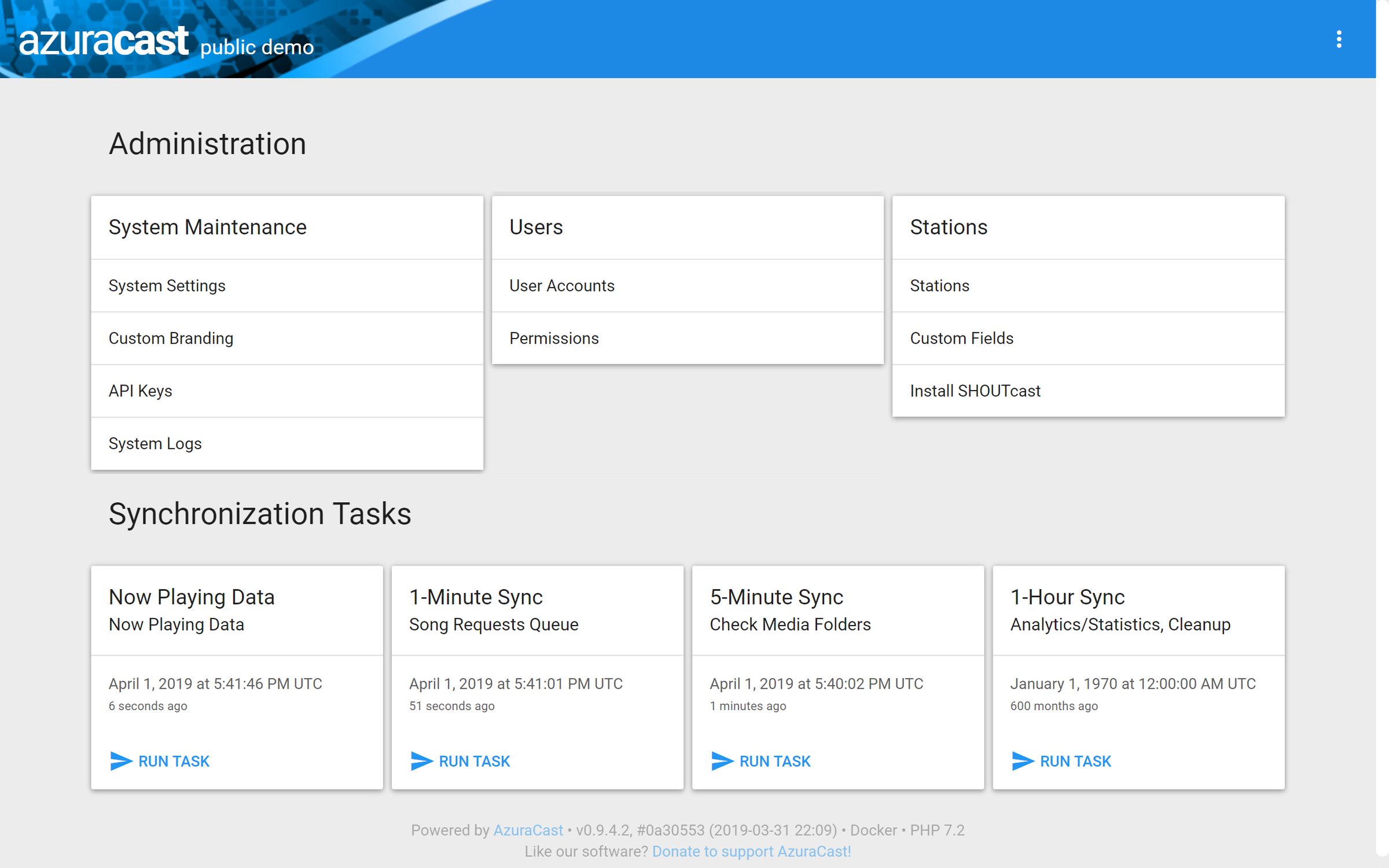Open System Settings
This screenshot has height=868, width=1389.
pos(167,285)
